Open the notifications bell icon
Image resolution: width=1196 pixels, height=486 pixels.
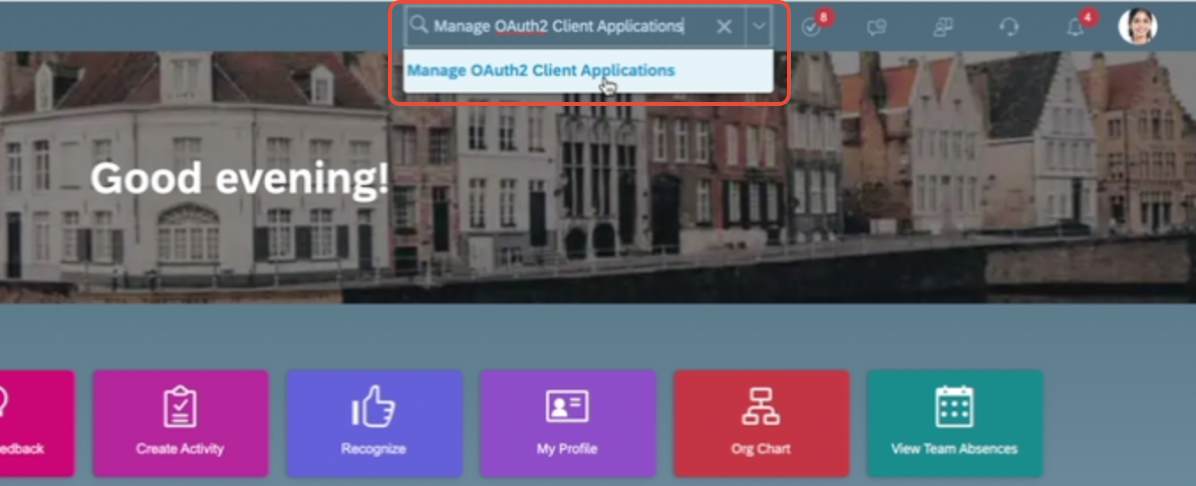1075,27
